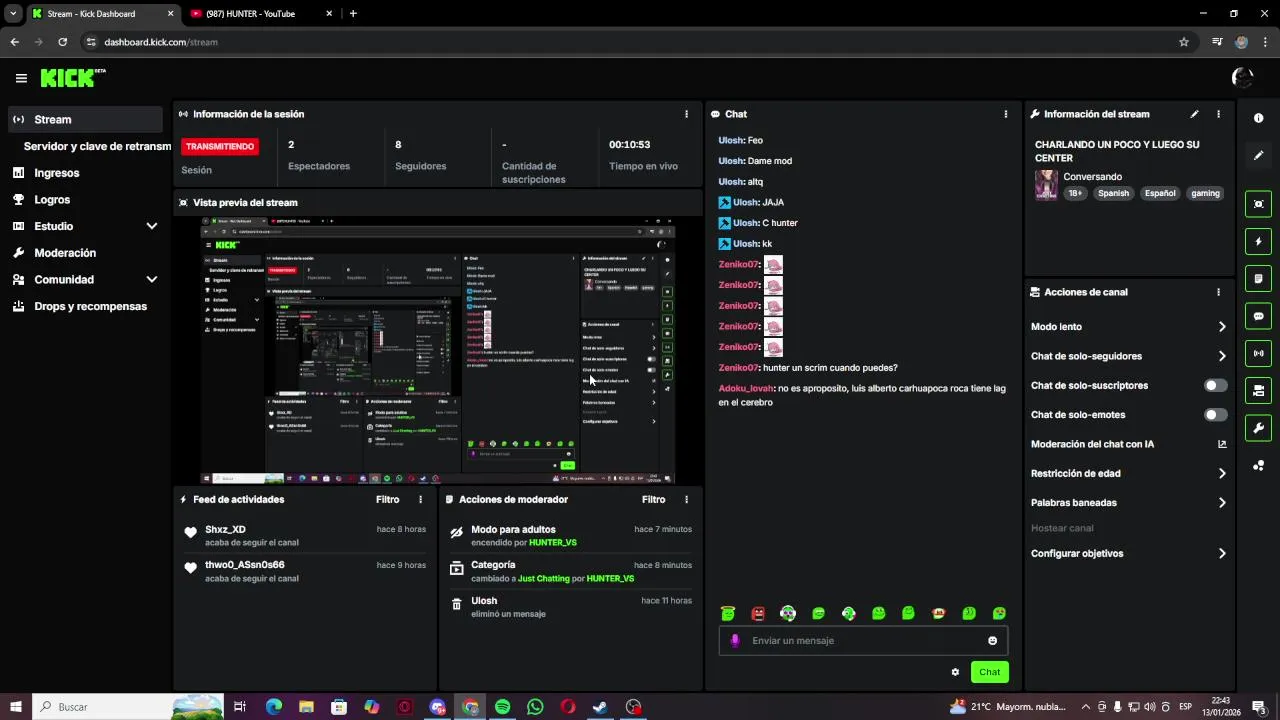The width and height of the screenshot is (1280, 720).
Task: Click the purple microphone icon in the chat input
Action: (x=735, y=641)
